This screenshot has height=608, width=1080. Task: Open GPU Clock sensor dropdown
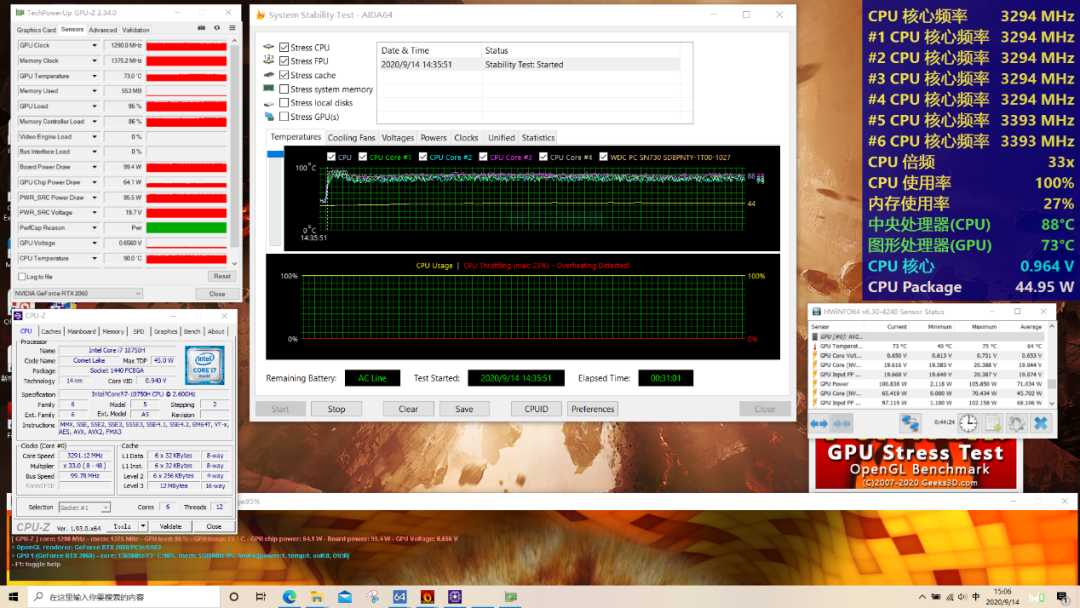click(94, 45)
